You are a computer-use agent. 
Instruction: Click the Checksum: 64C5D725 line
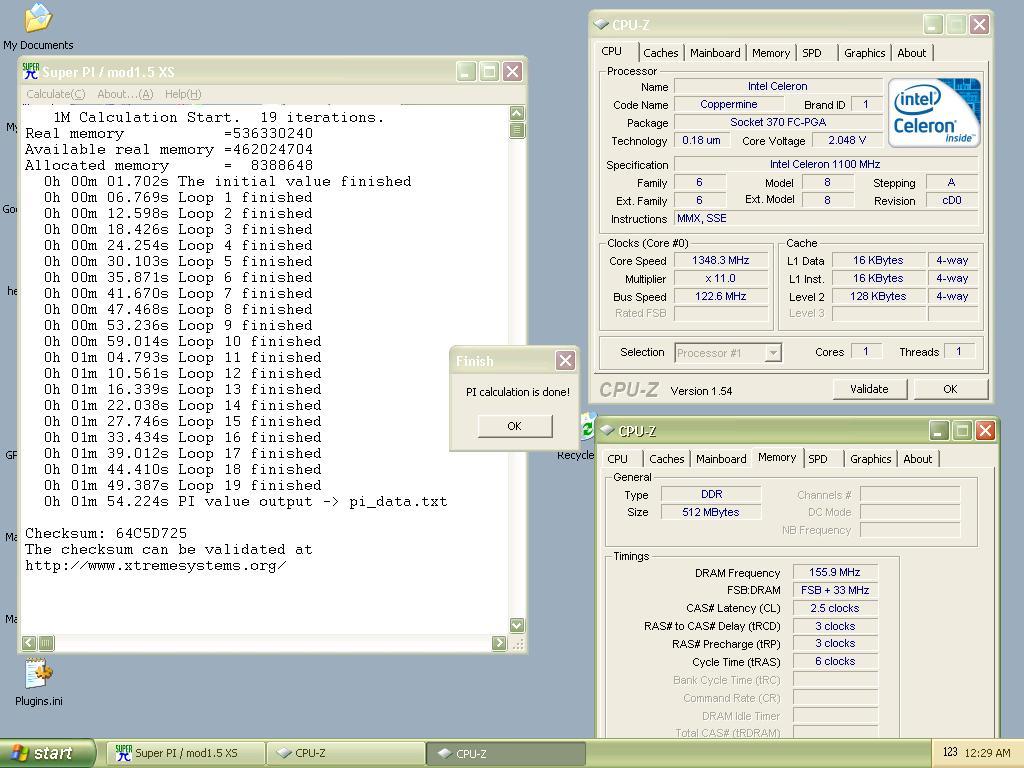pos(106,534)
